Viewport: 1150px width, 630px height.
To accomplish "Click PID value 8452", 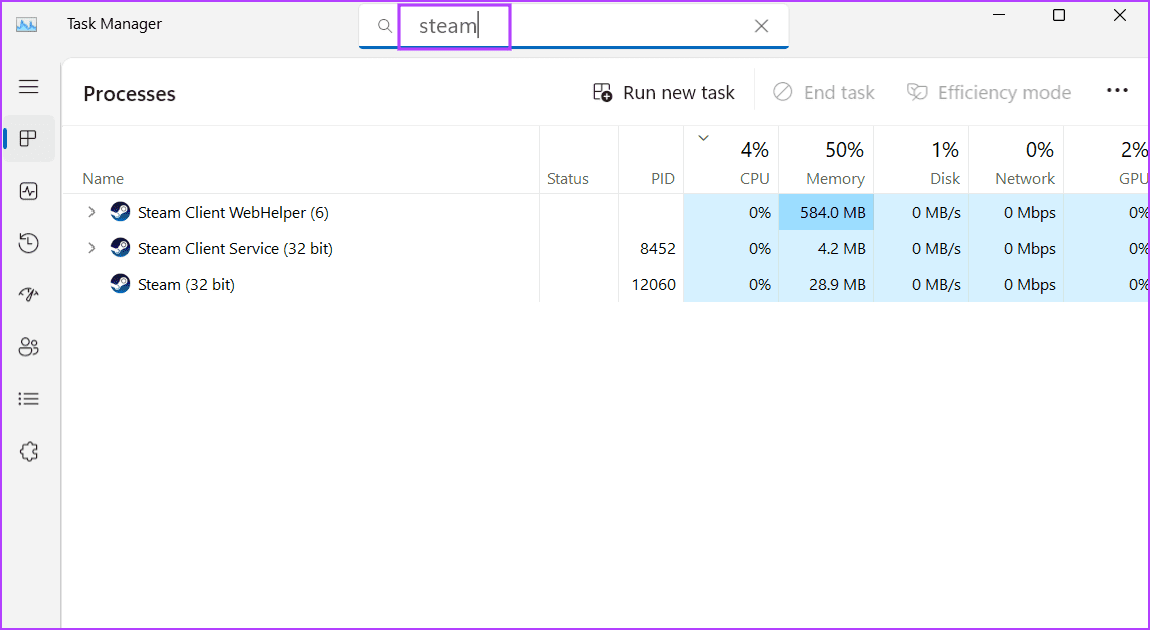I will pos(658,249).
